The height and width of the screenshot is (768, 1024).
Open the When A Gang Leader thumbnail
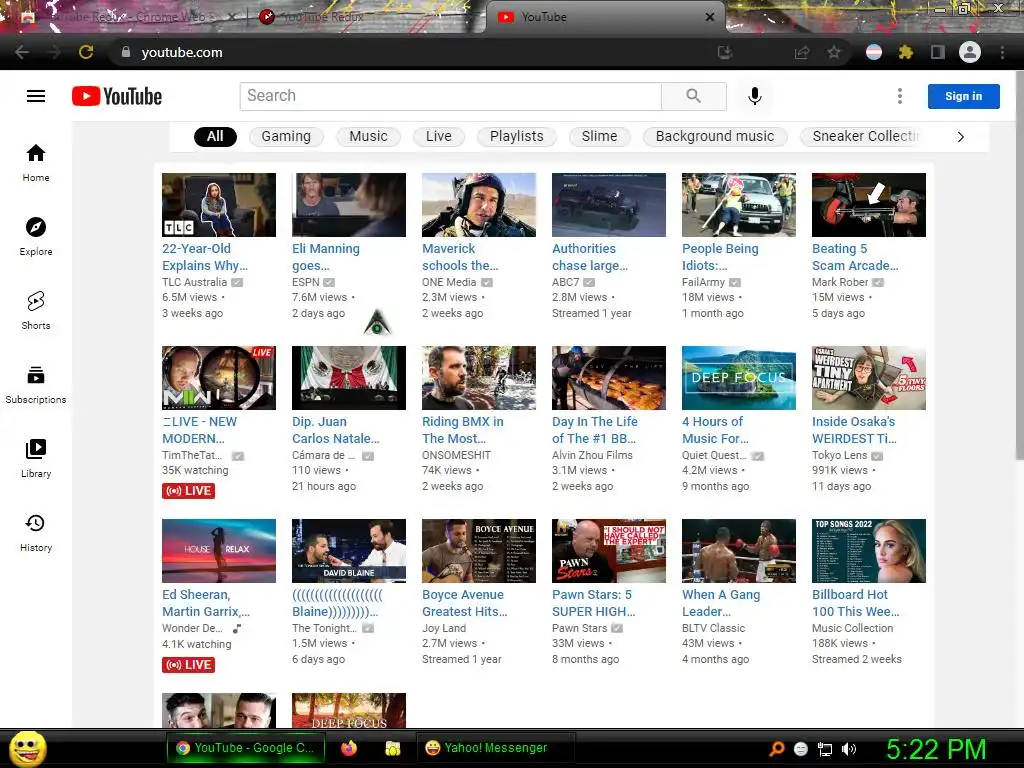point(739,551)
